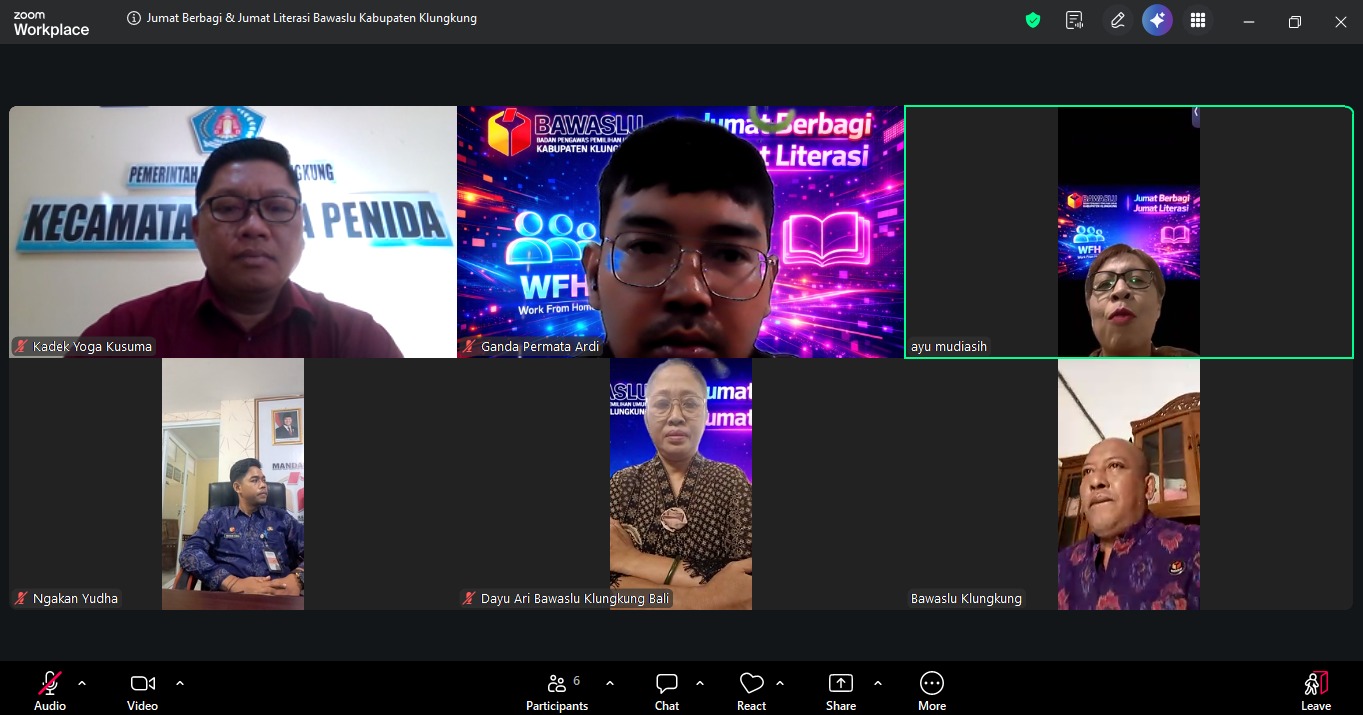Expand the audio options arrow
Image resolution: width=1363 pixels, height=715 pixels.
point(82,683)
